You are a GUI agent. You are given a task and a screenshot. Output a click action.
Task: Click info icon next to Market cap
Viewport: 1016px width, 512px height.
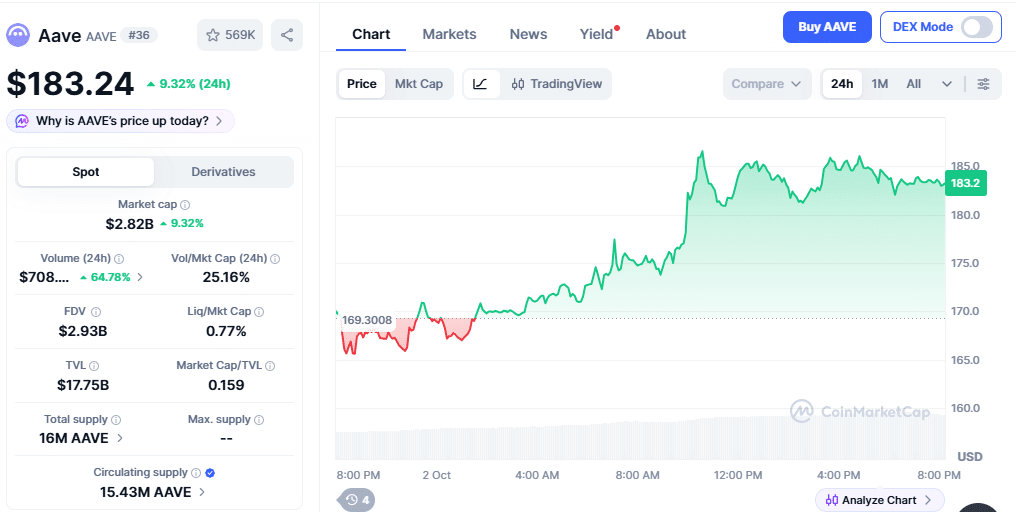(185, 205)
